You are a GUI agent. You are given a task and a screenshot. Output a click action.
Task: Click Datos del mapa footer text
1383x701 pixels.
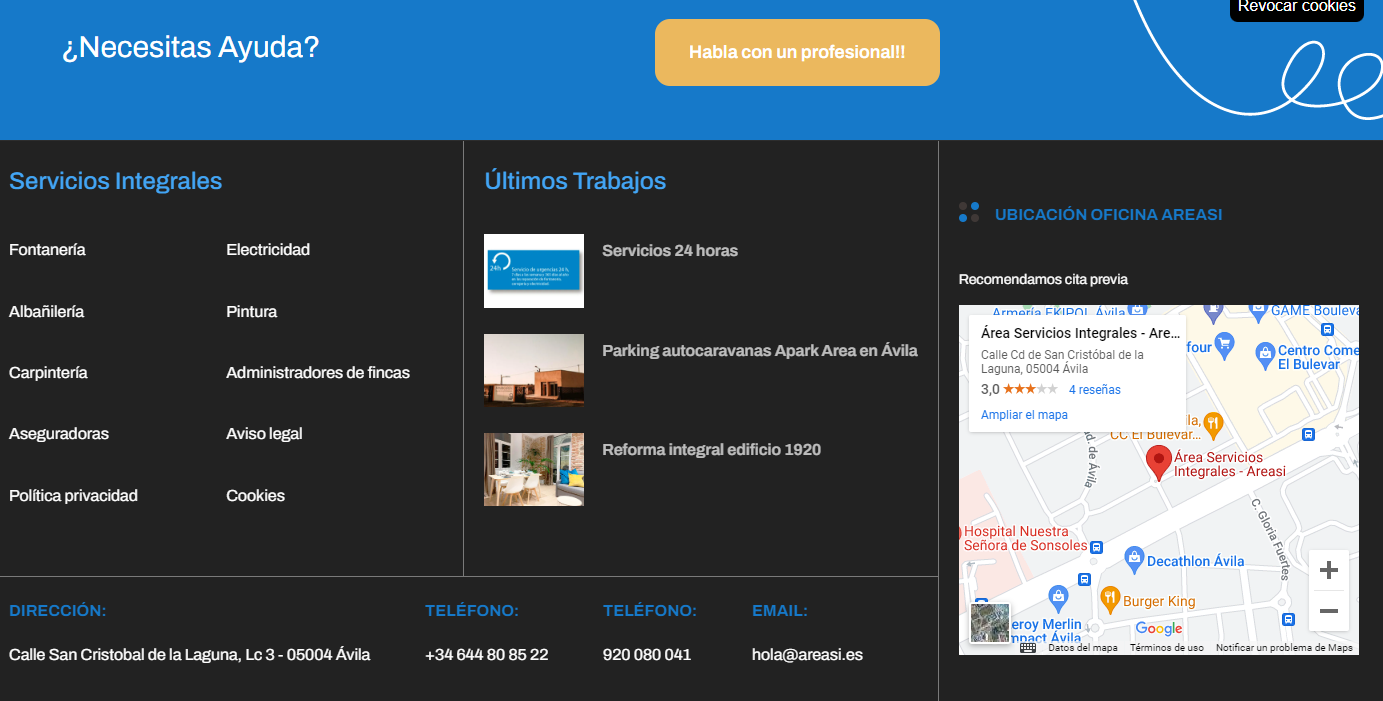tap(1083, 648)
